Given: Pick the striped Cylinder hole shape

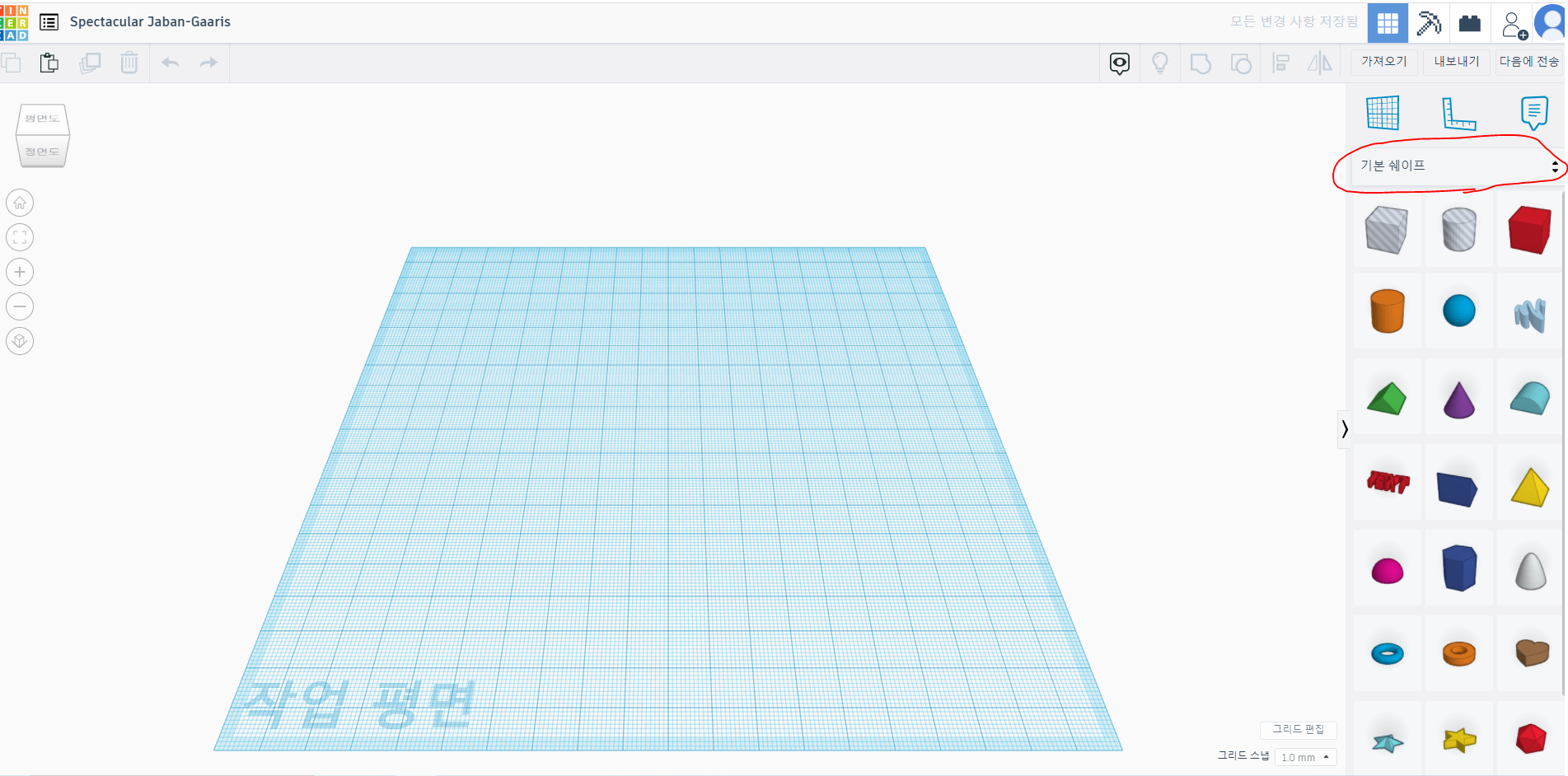Looking at the screenshot, I should 1458,230.
